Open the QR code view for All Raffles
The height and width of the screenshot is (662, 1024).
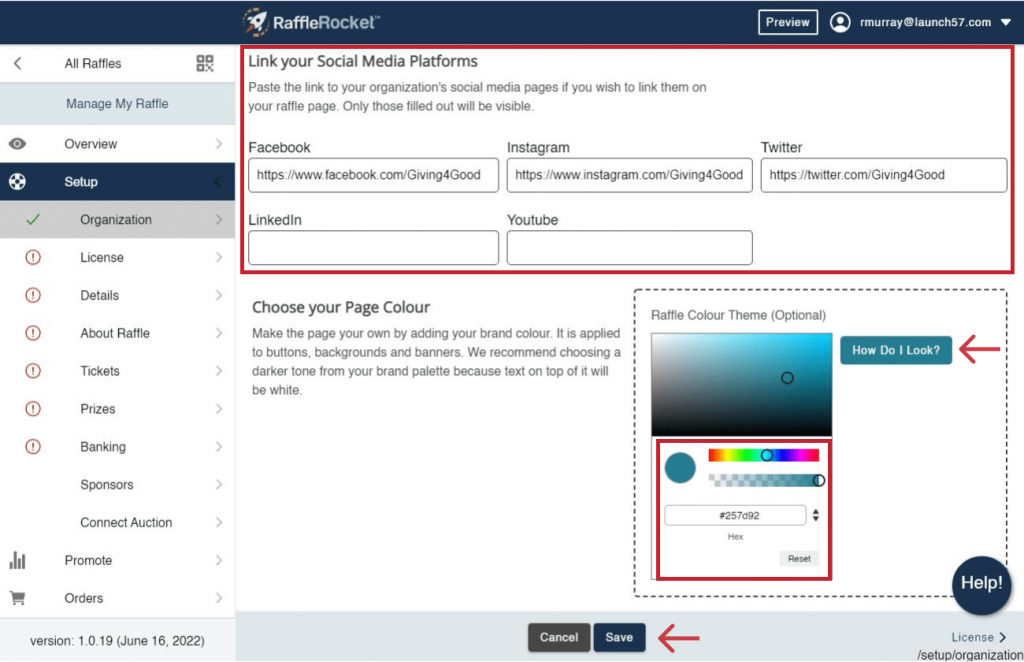tap(205, 63)
